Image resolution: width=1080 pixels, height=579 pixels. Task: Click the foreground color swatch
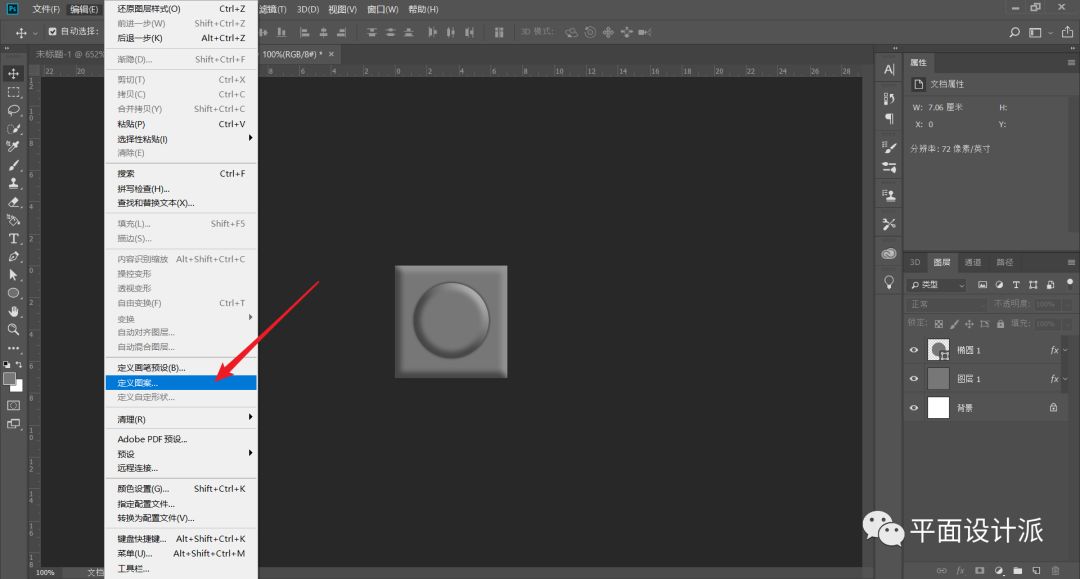10,378
